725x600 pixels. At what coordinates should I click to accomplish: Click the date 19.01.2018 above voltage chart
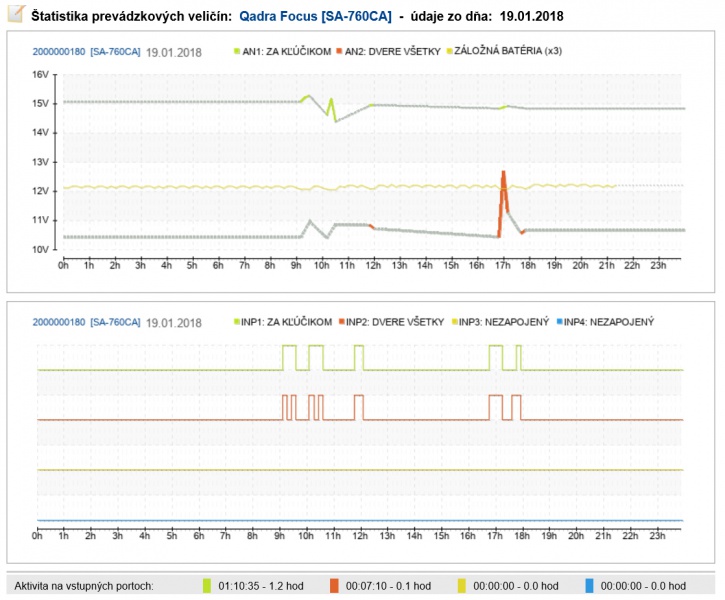tap(174, 52)
